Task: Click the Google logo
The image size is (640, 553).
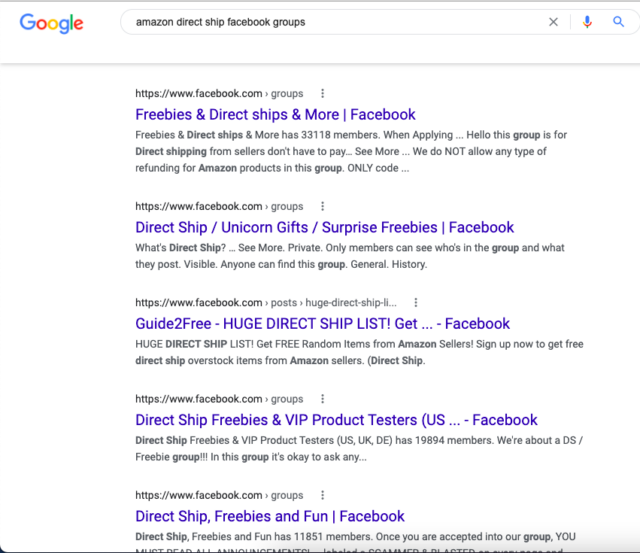Action: coord(51,23)
